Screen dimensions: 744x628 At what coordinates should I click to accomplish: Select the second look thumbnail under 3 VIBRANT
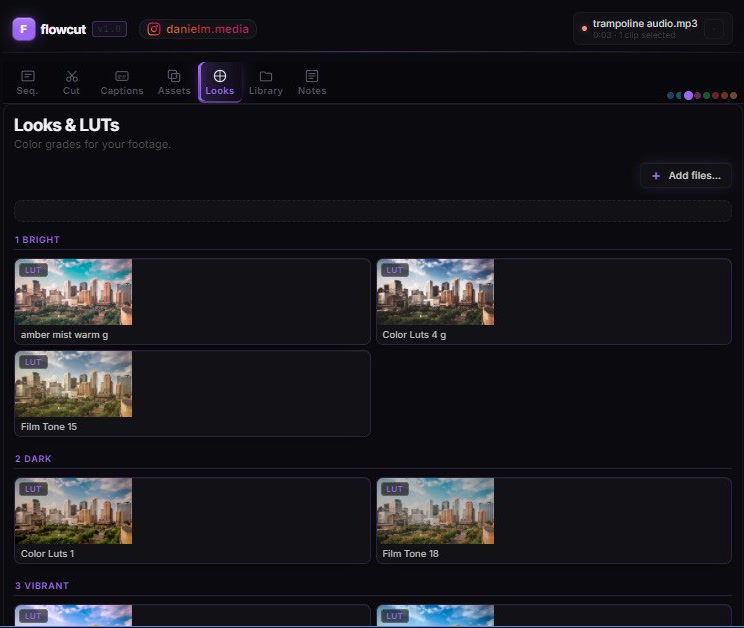click(x=435, y=615)
